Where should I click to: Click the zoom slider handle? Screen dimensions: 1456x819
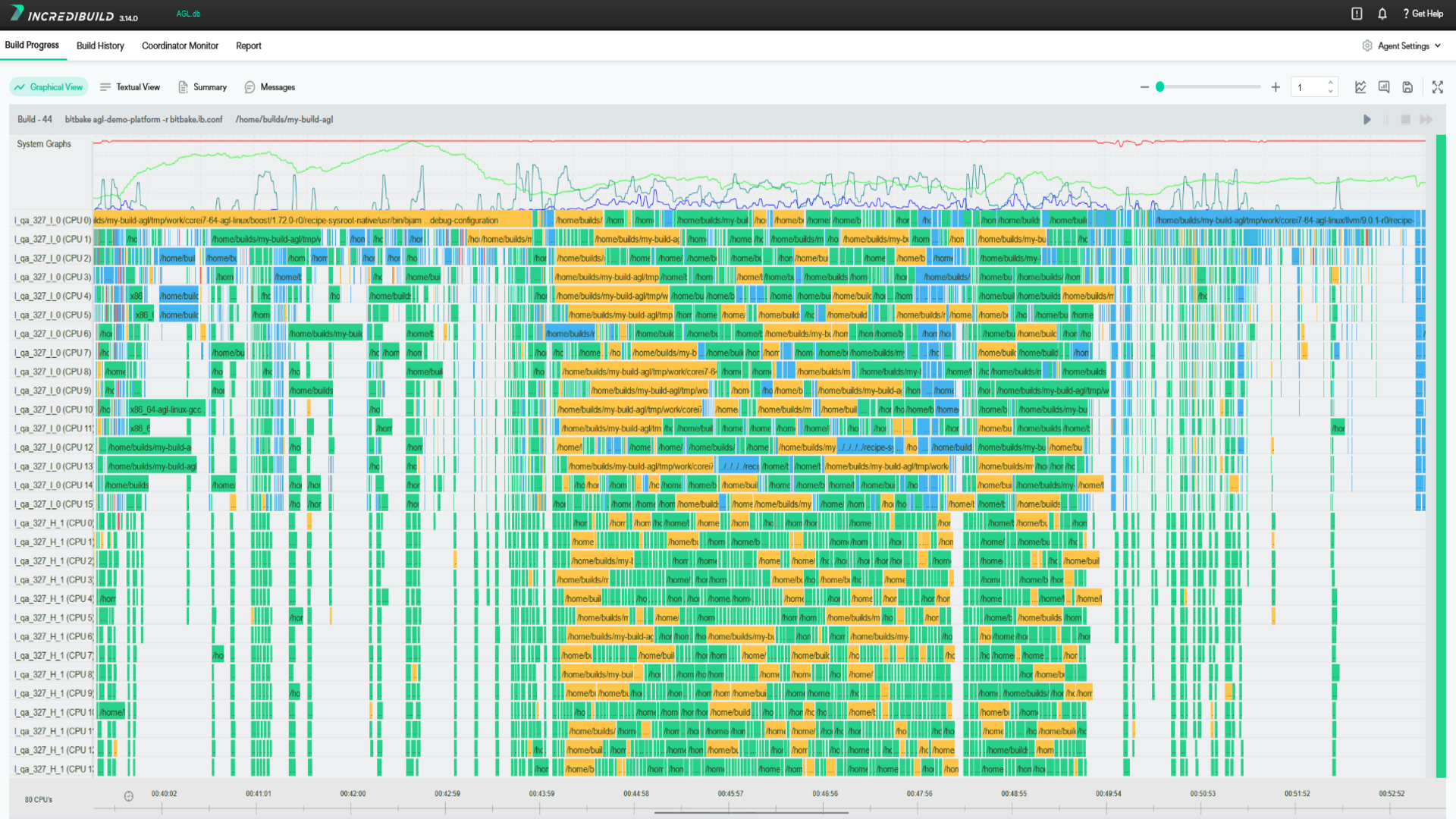tap(1159, 87)
